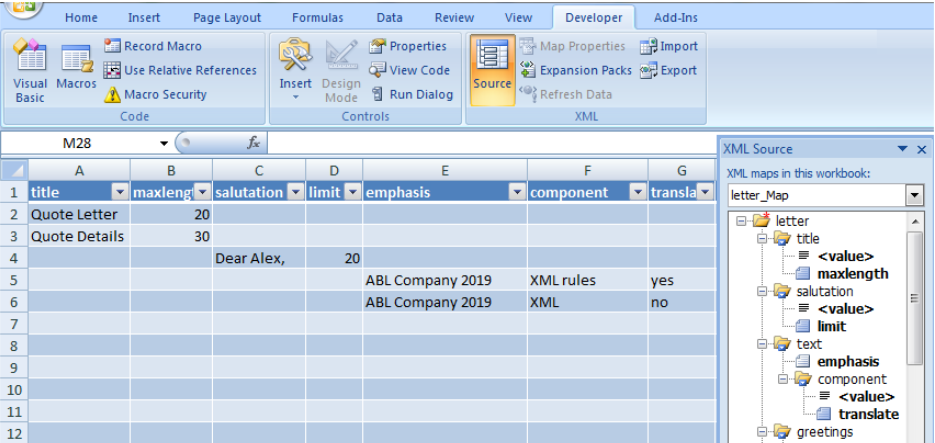Click the insert function fx button
Viewport: 935px width, 443px height.
coord(253,143)
